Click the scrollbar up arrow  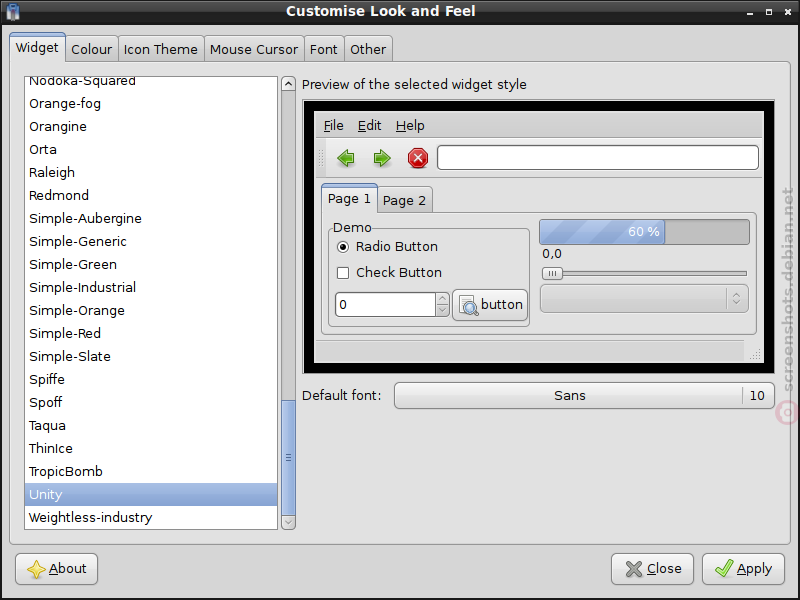[288, 84]
